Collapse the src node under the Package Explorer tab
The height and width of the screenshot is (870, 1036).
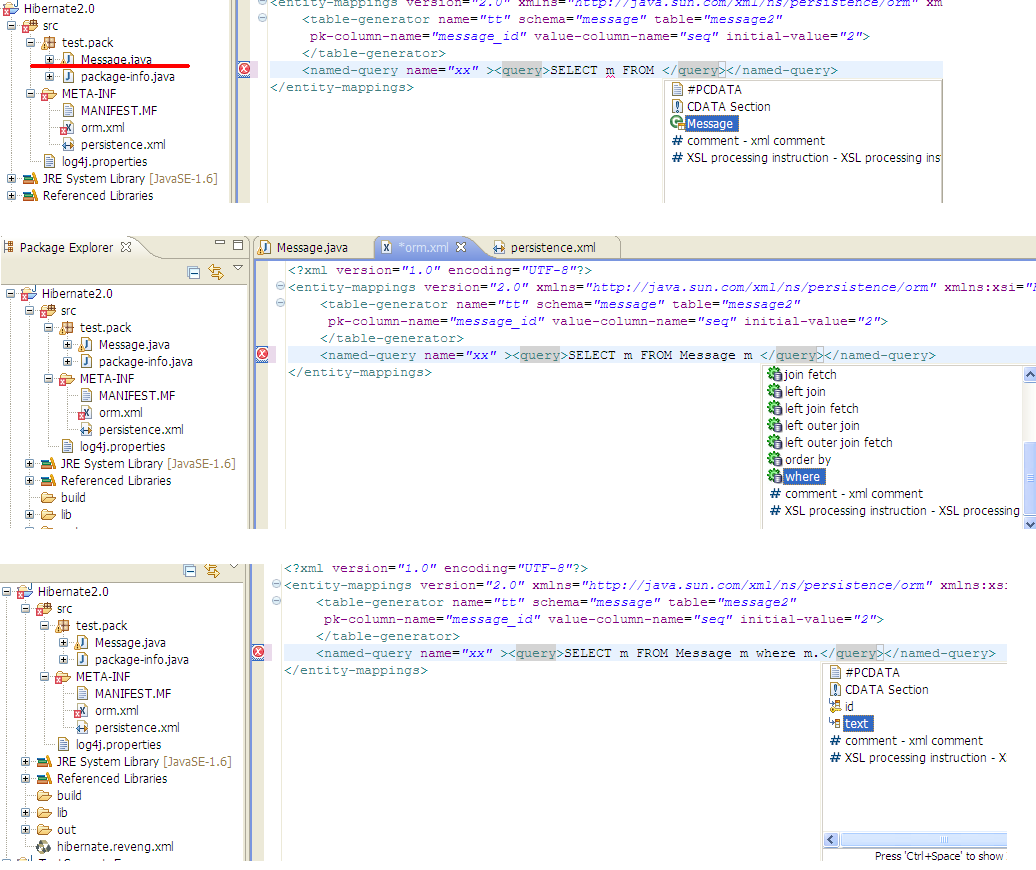coord(30,311)
